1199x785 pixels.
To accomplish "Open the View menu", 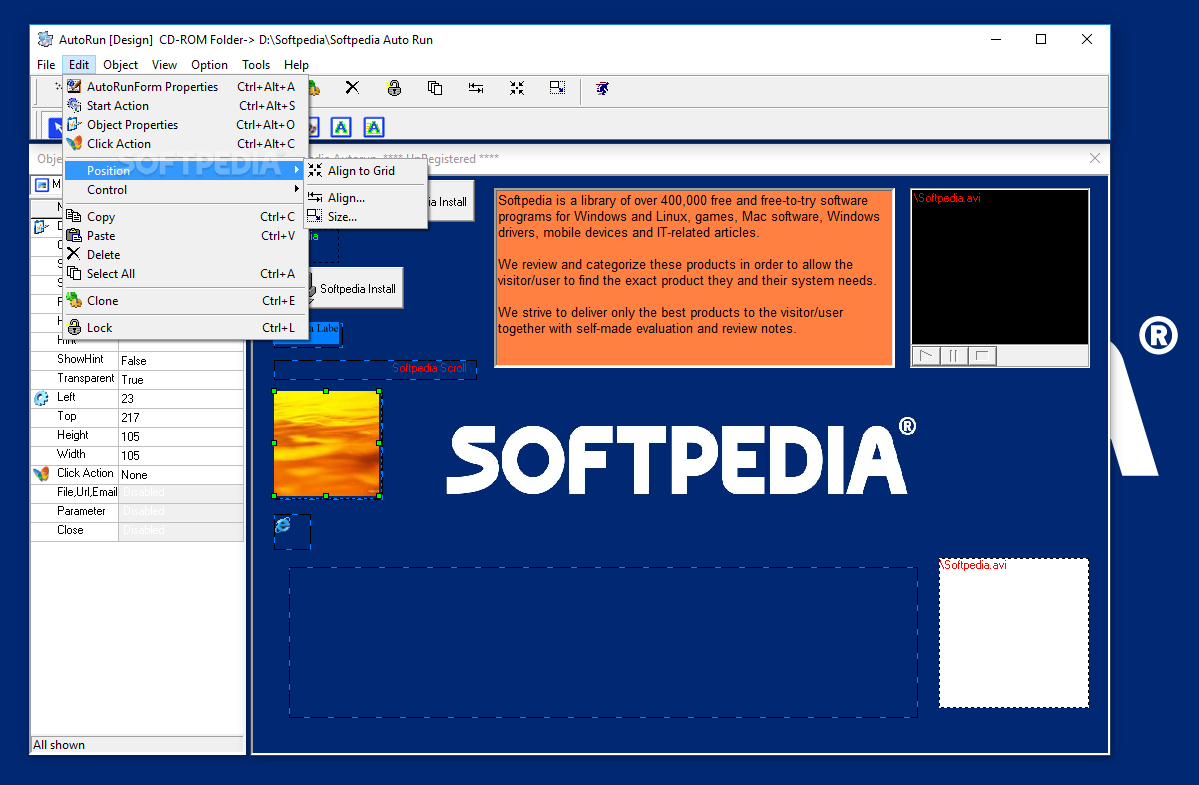I will (x=164, y=65).
